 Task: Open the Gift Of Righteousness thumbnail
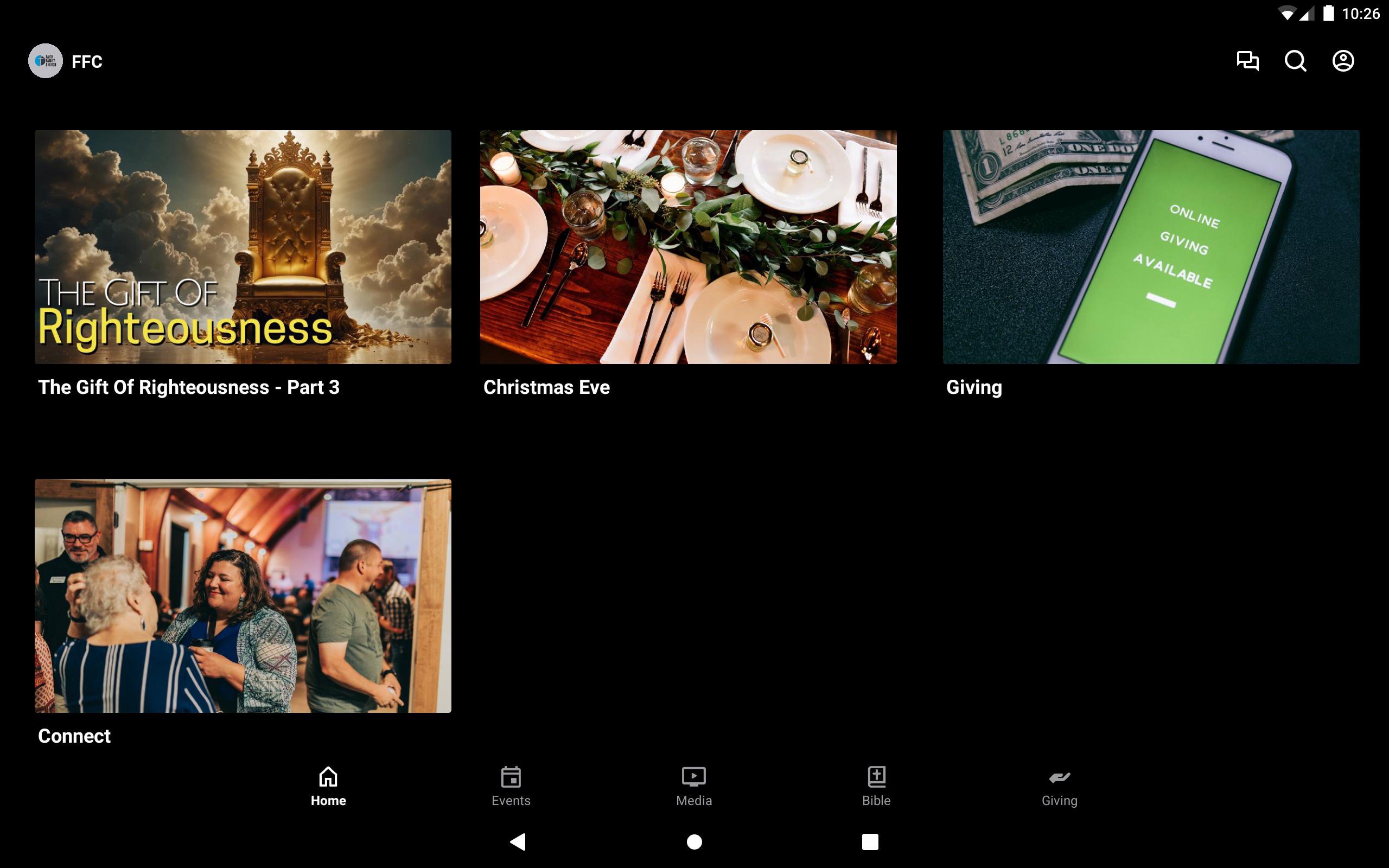click(243, 247)
